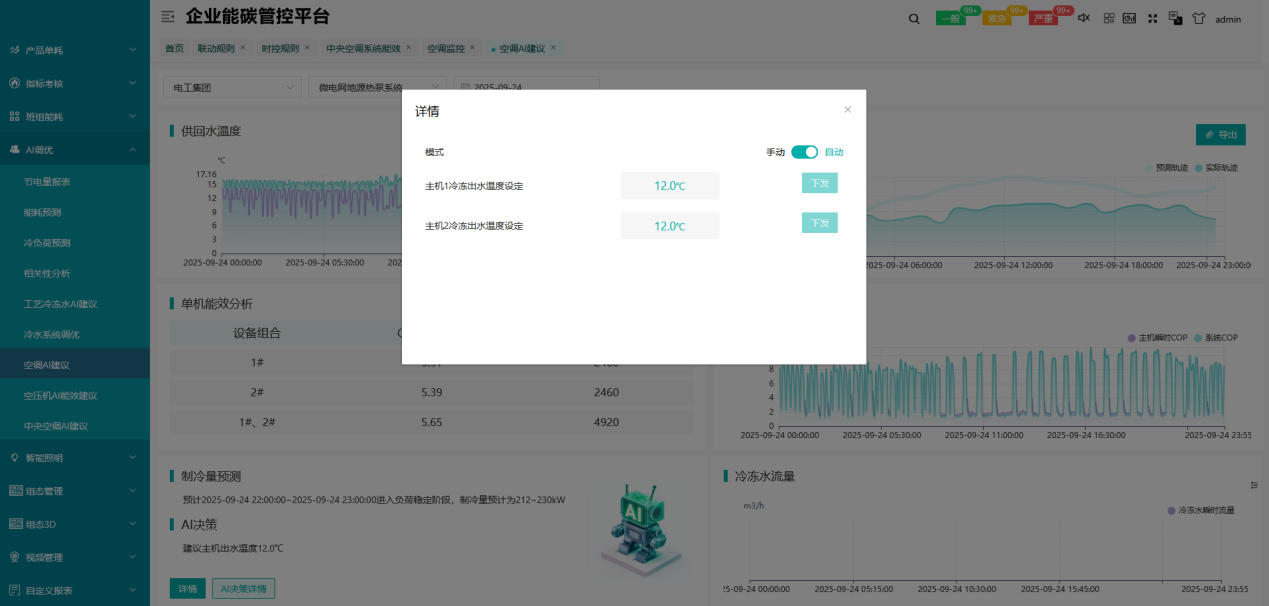1269x606 pixels.
Task: Switch to the 空调监控 tab
Action: [445, 48]
